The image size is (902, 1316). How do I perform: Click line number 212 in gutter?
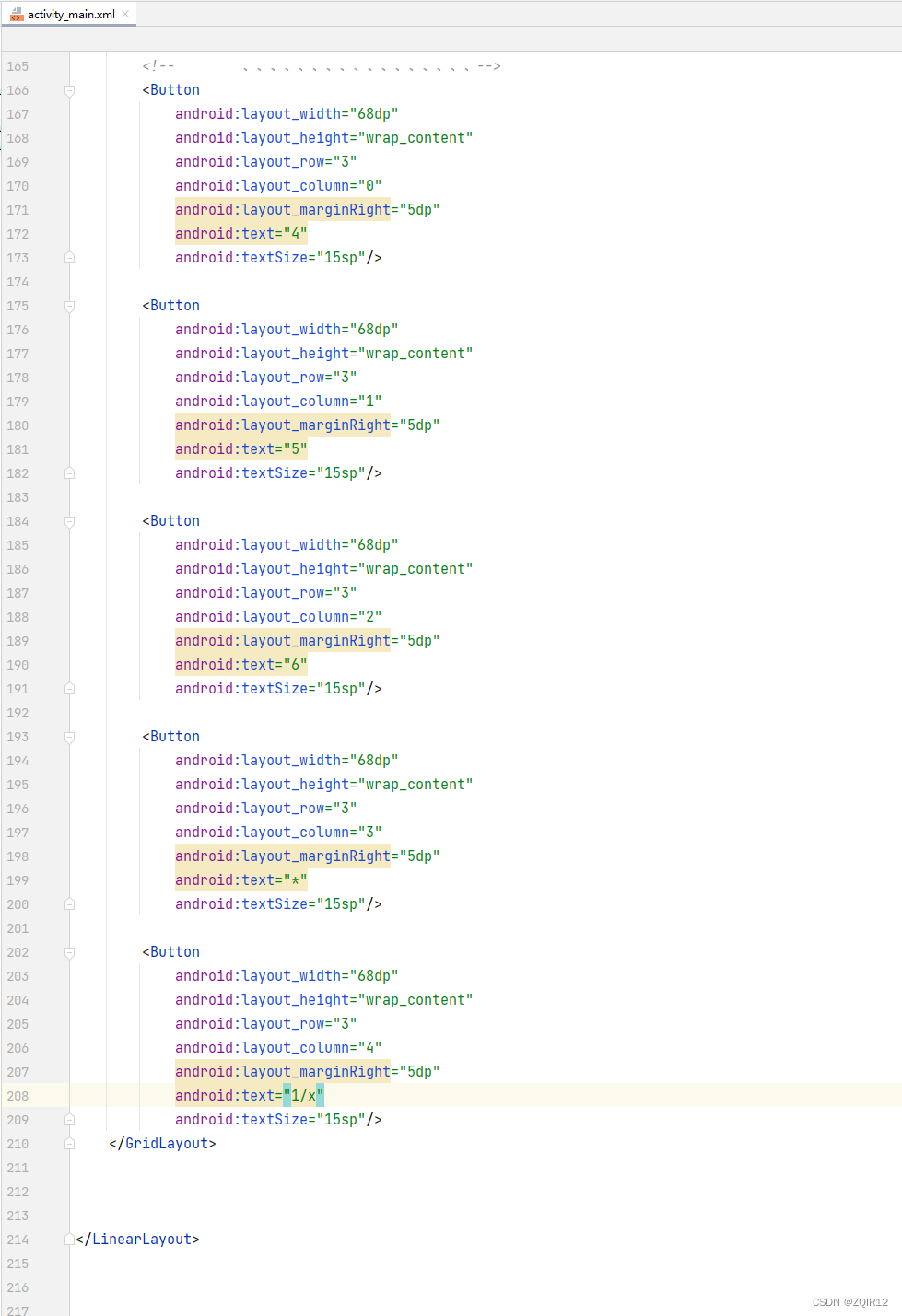coord(18,1192)
